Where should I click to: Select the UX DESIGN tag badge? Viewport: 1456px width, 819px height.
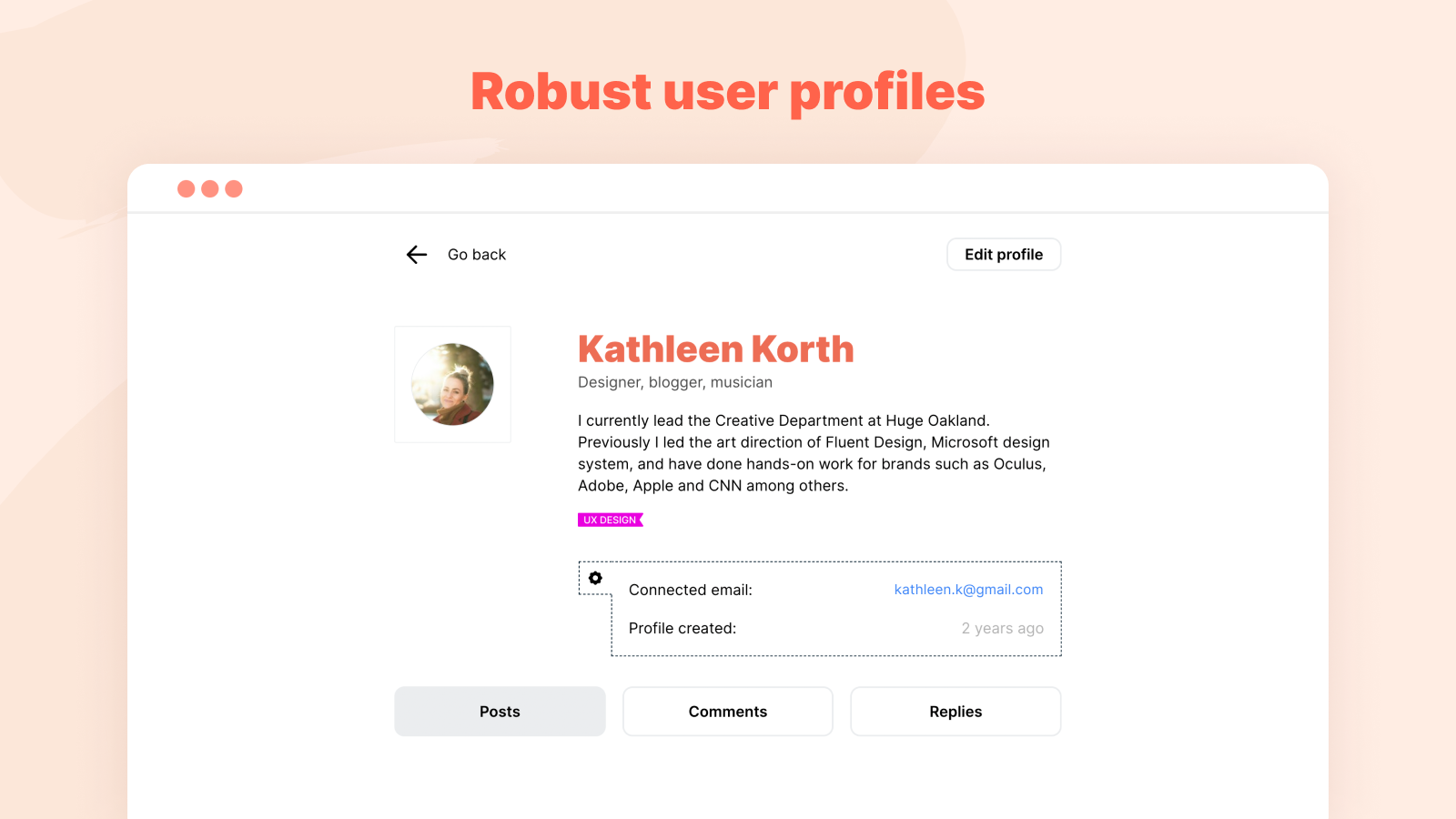[611, 520]
